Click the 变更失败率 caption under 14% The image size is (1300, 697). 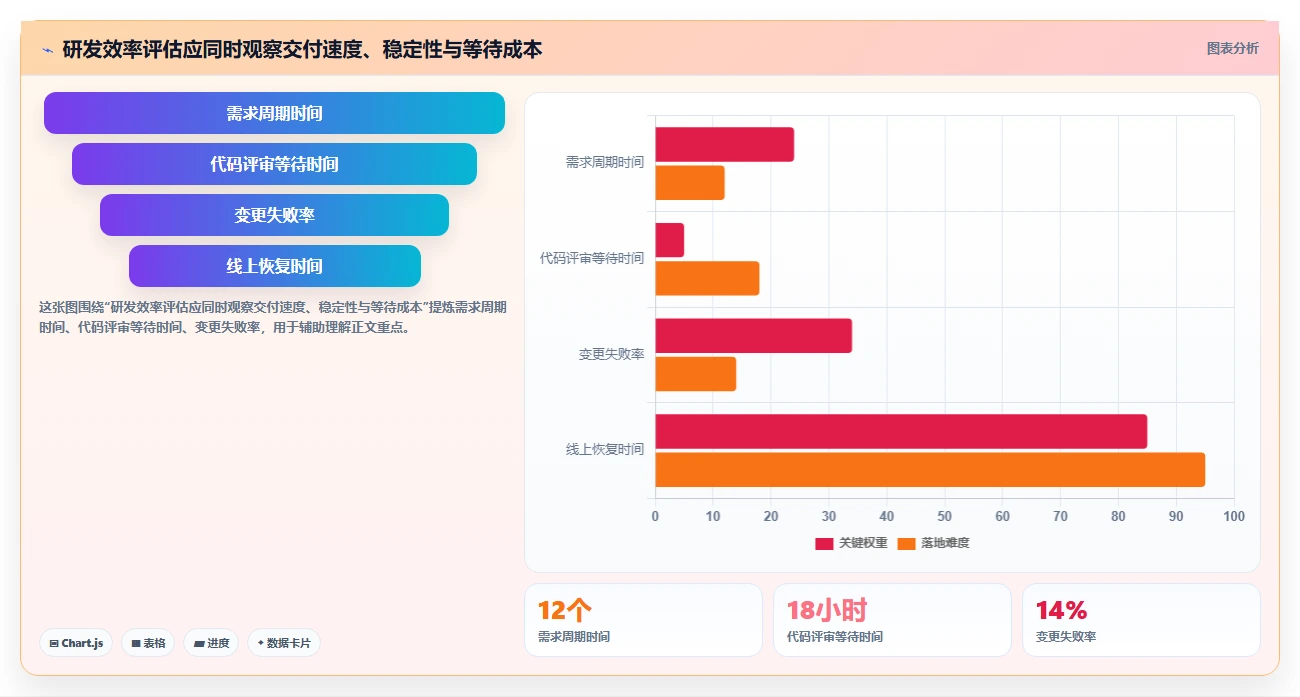pyautogui.click(x=1065, y=637)
